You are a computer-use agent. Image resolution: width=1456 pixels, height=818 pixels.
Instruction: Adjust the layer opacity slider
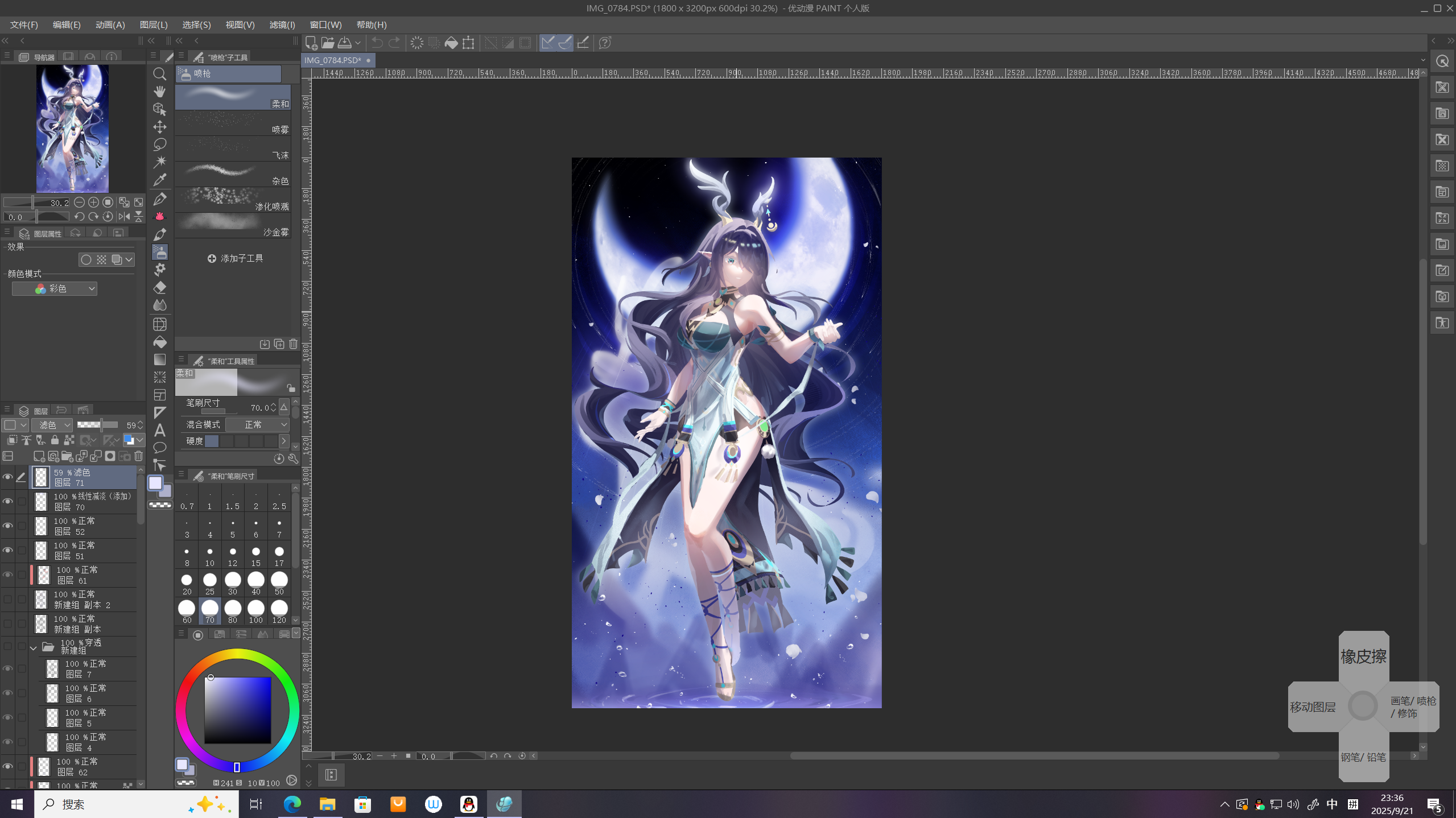(x=97, y=425)
